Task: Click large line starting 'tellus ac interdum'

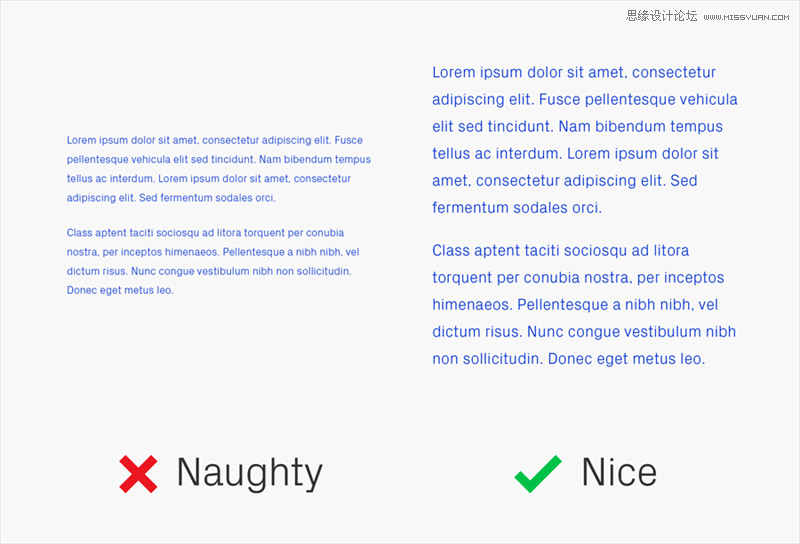Action: click(x=575, y=154)
